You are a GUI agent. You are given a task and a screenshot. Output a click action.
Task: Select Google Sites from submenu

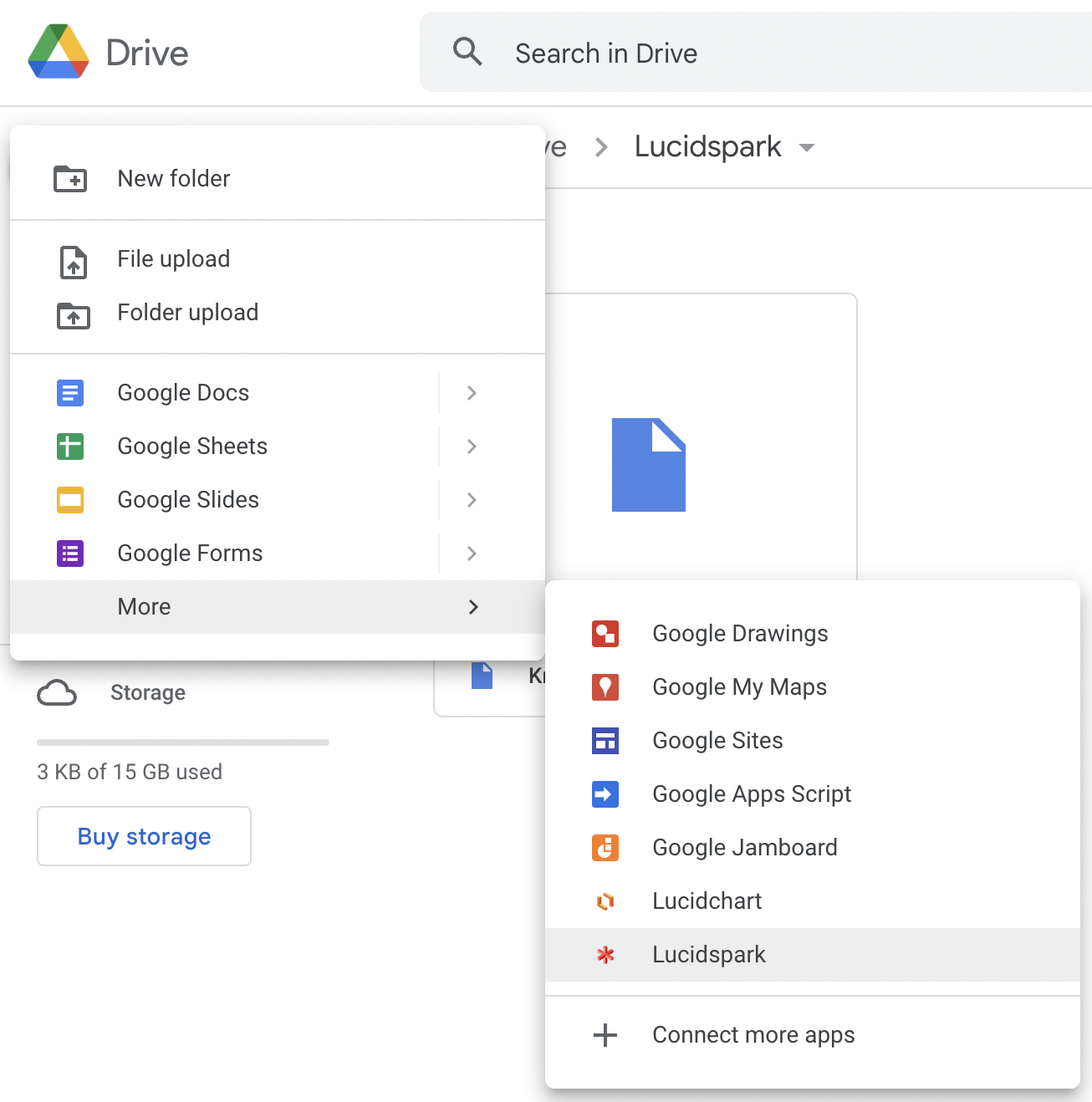click(x=813, y=741)
